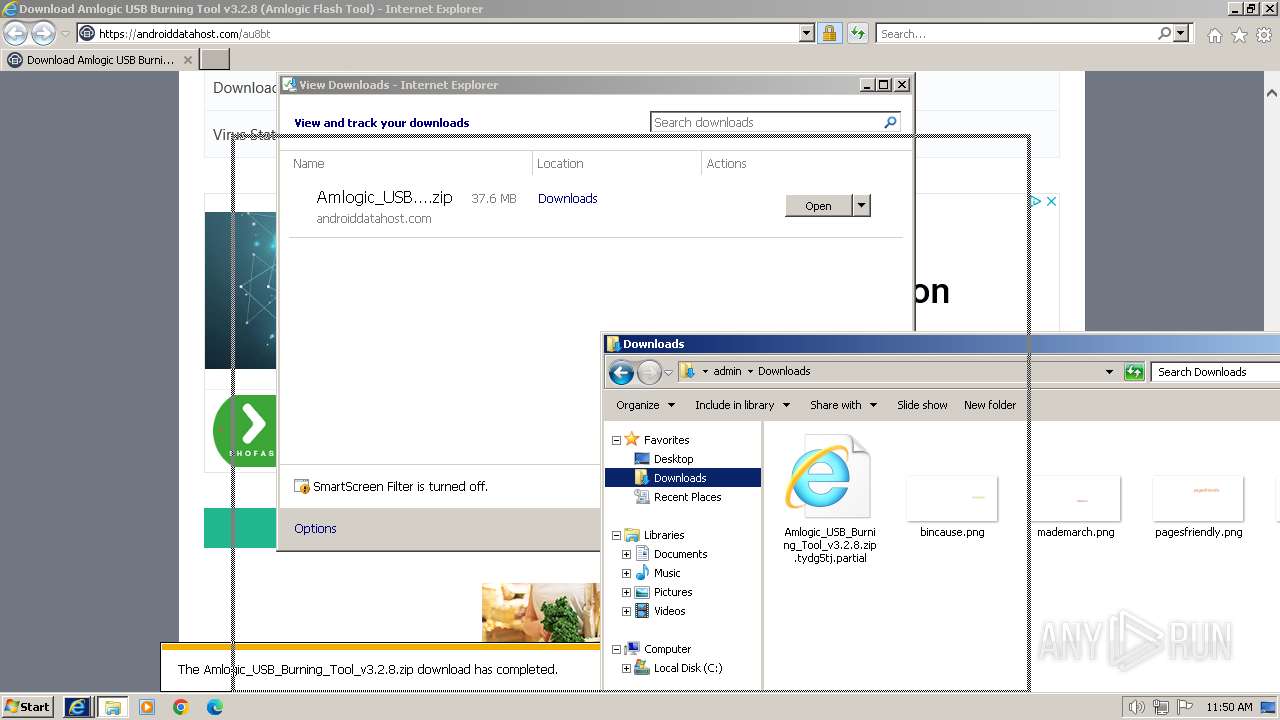Open the IE Home icon
This screenshot has width=1280, height=720.
[1214, 35]
